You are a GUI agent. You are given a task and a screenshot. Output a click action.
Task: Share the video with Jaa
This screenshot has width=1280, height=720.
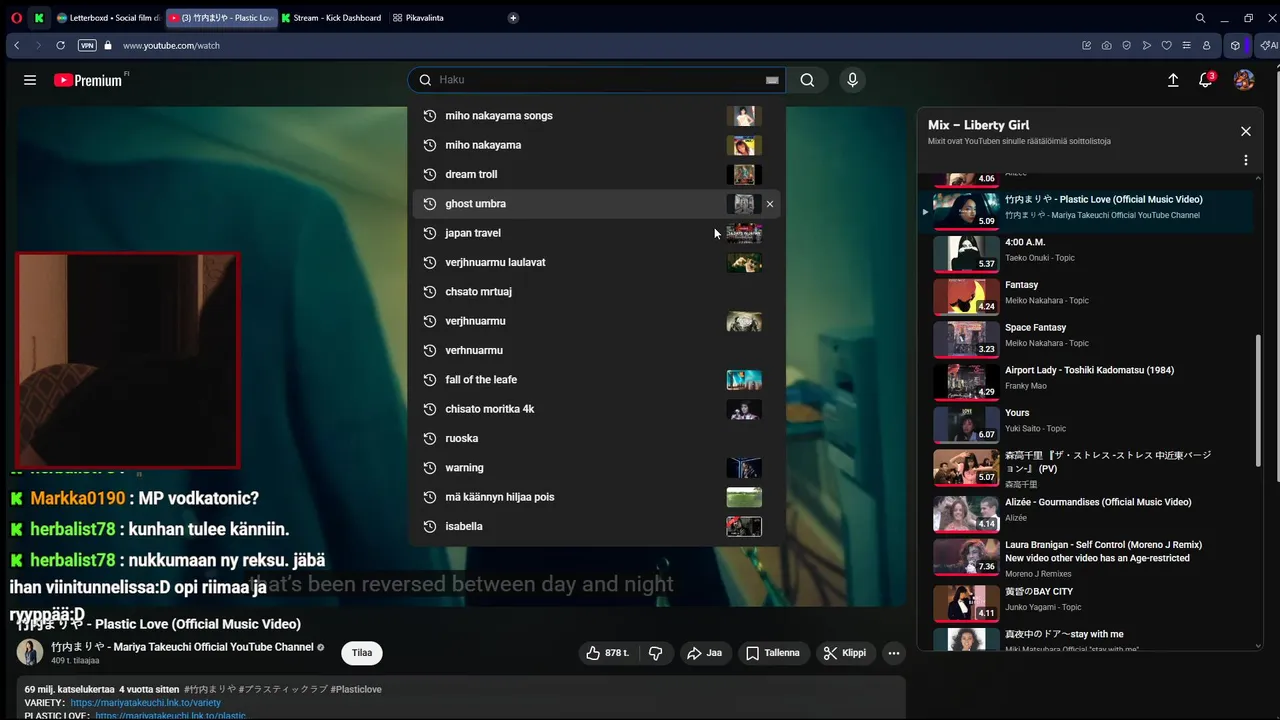tap(704, 653)
